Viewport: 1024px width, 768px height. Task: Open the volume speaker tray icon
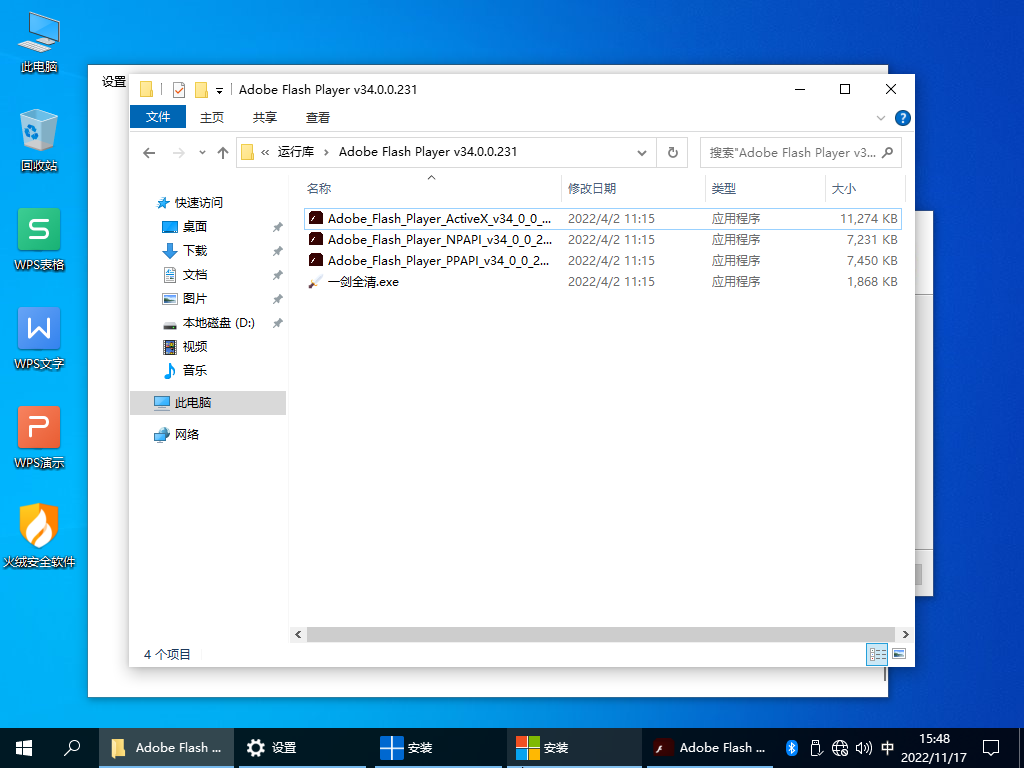point(863,748)
